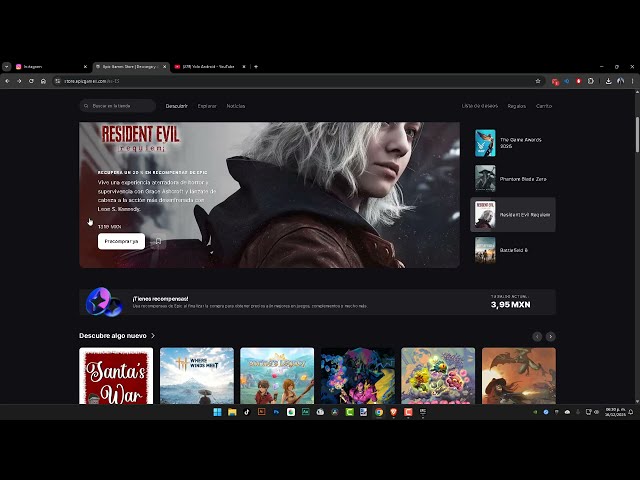This screenshot has height=480, width=640.
Task: Open Google Chrome from the taskbar
Action: pos(379,412)
